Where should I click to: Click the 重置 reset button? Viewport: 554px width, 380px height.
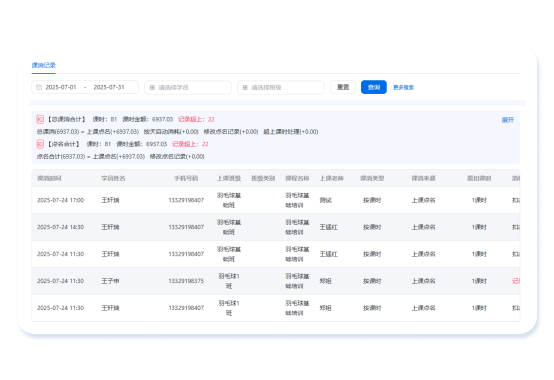pos(343,87)
